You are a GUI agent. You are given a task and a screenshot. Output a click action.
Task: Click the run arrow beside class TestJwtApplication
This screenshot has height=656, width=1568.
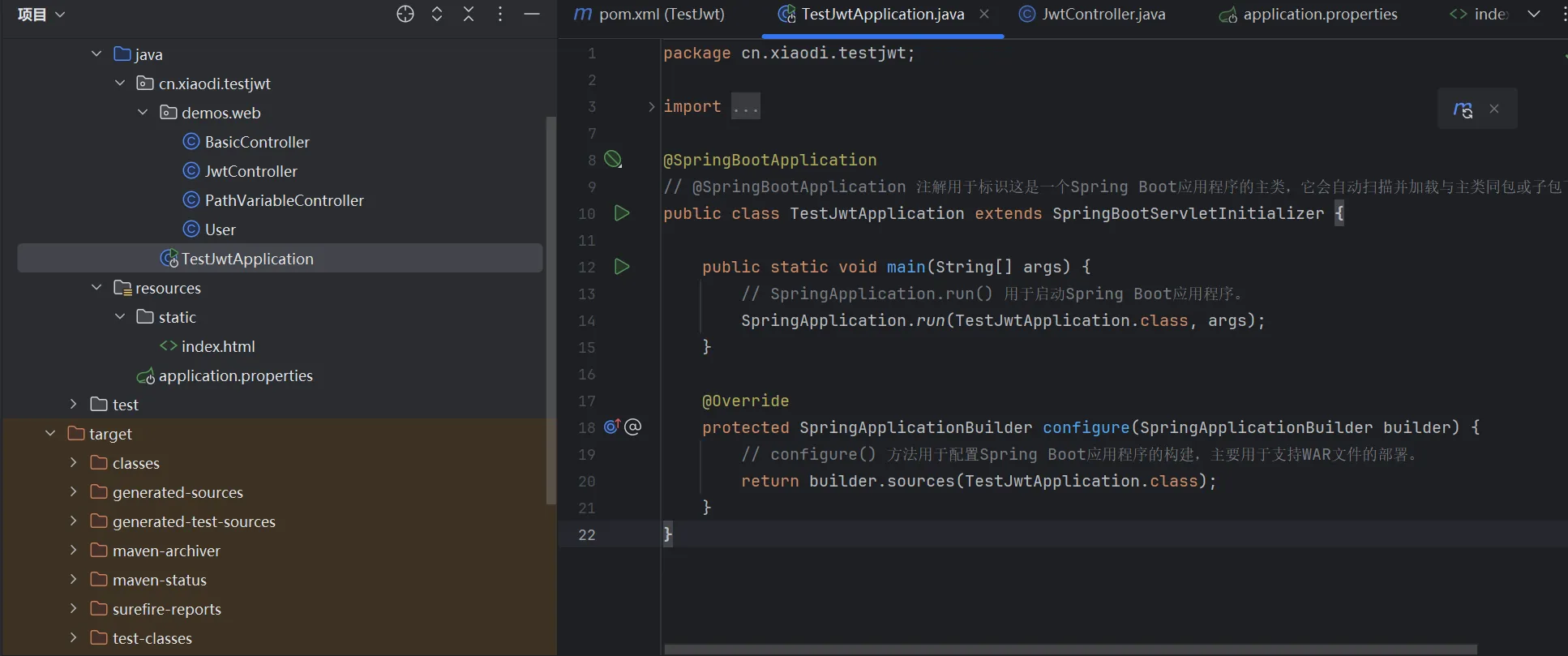click(622, 213)
